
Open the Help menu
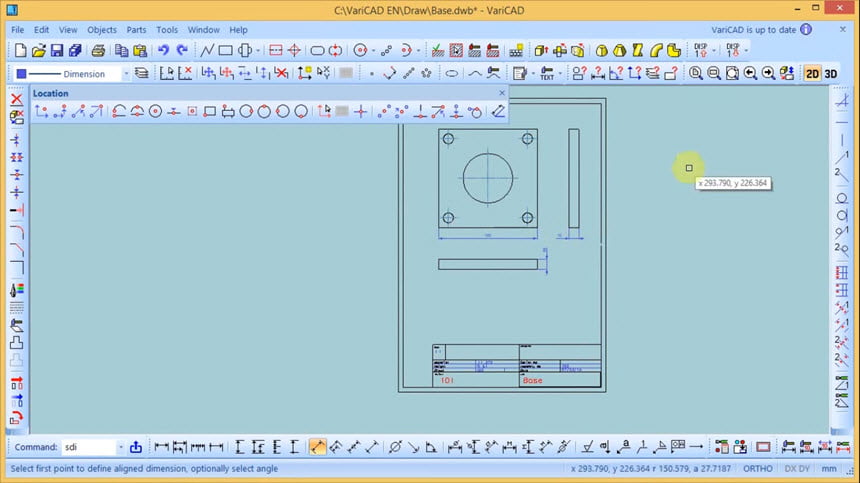[238, 30]
